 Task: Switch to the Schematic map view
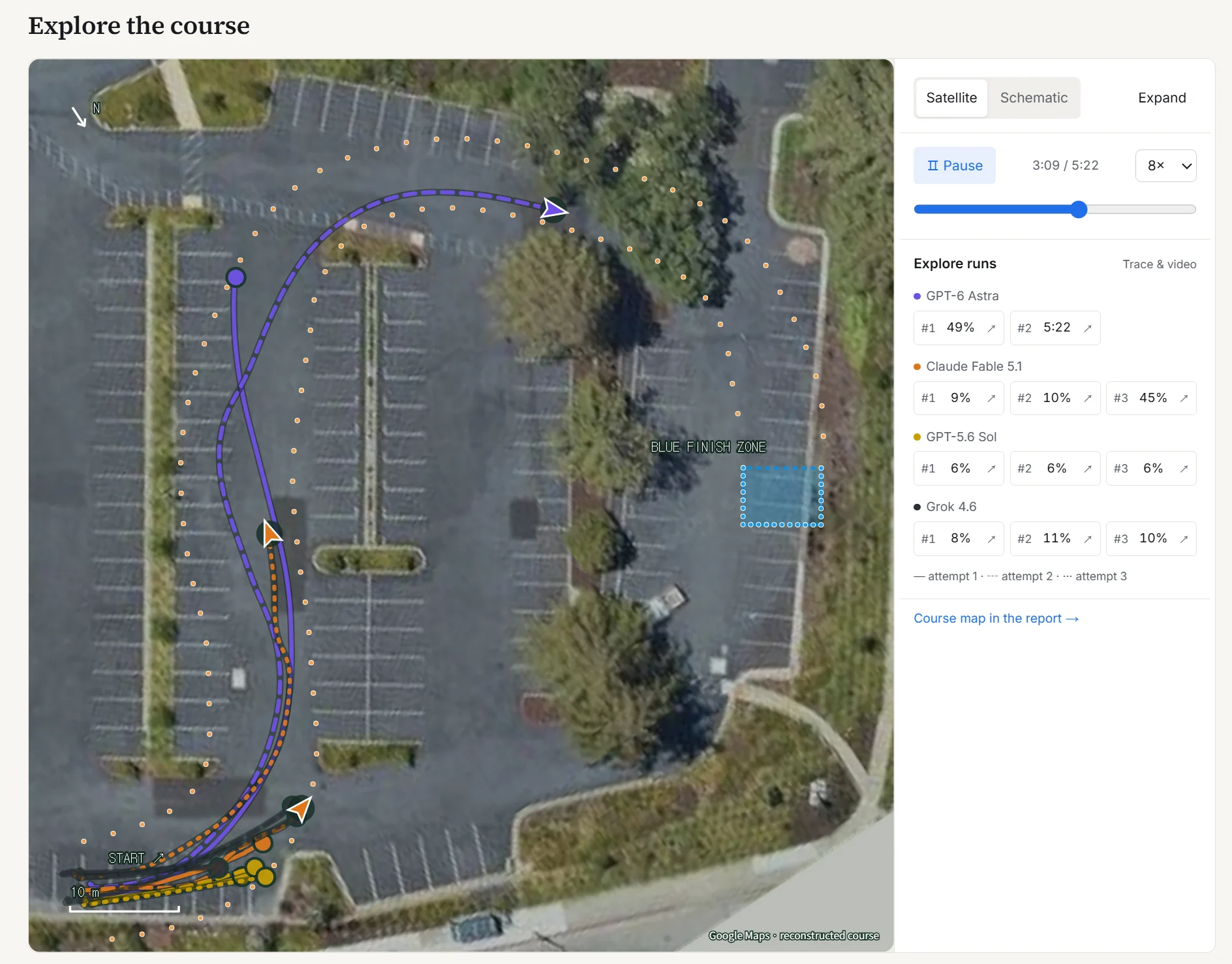(1034, 98)
